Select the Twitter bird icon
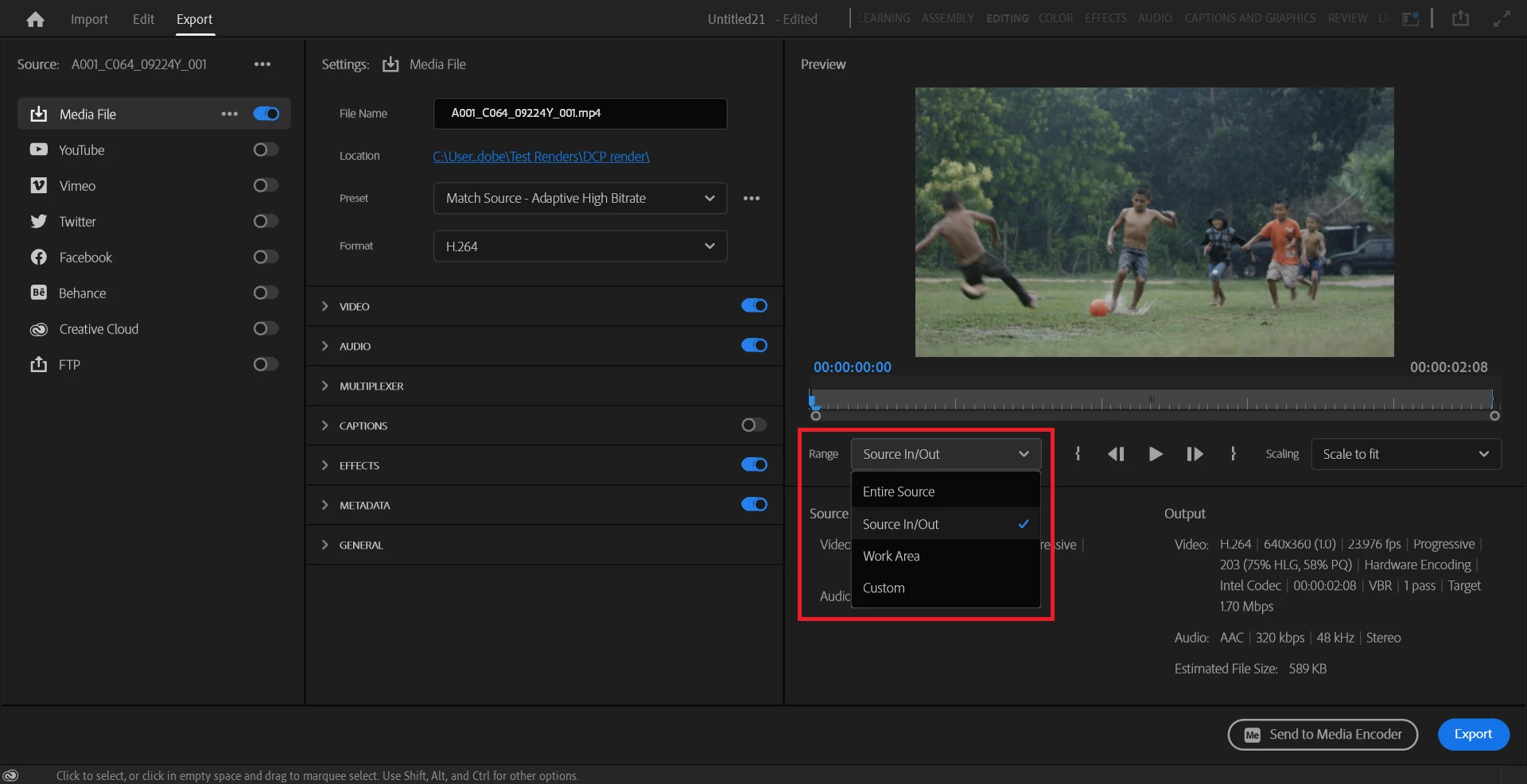The image size is (1527, 784). coord(38,221)
